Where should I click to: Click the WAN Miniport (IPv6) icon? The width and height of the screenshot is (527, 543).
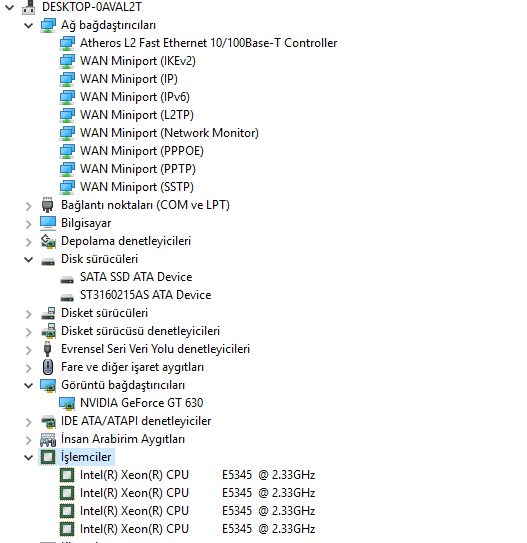[x=67, y=97]
